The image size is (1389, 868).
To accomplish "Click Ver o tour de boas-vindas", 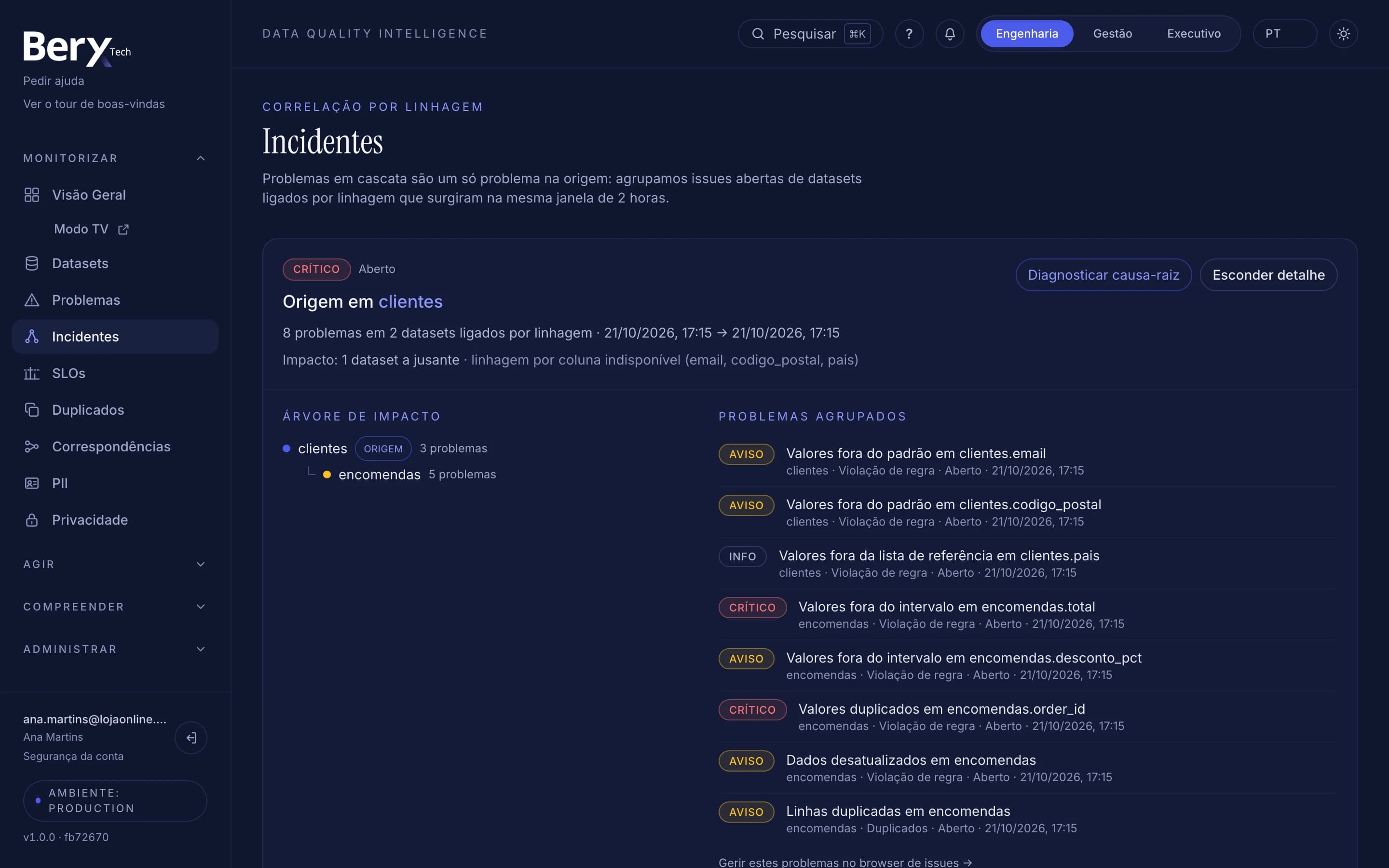I will point(94,104).
